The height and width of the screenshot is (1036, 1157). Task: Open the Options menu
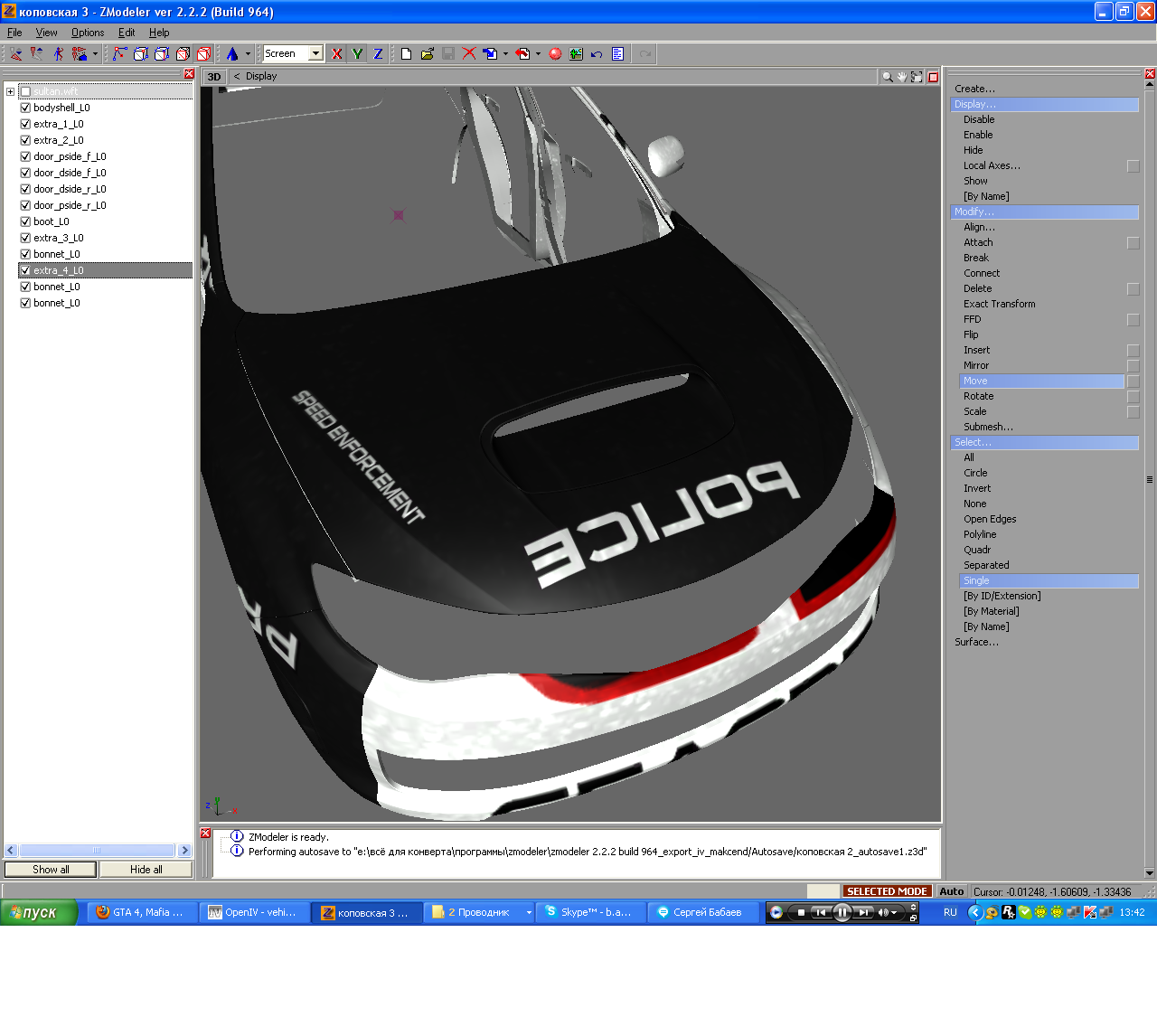88,33
